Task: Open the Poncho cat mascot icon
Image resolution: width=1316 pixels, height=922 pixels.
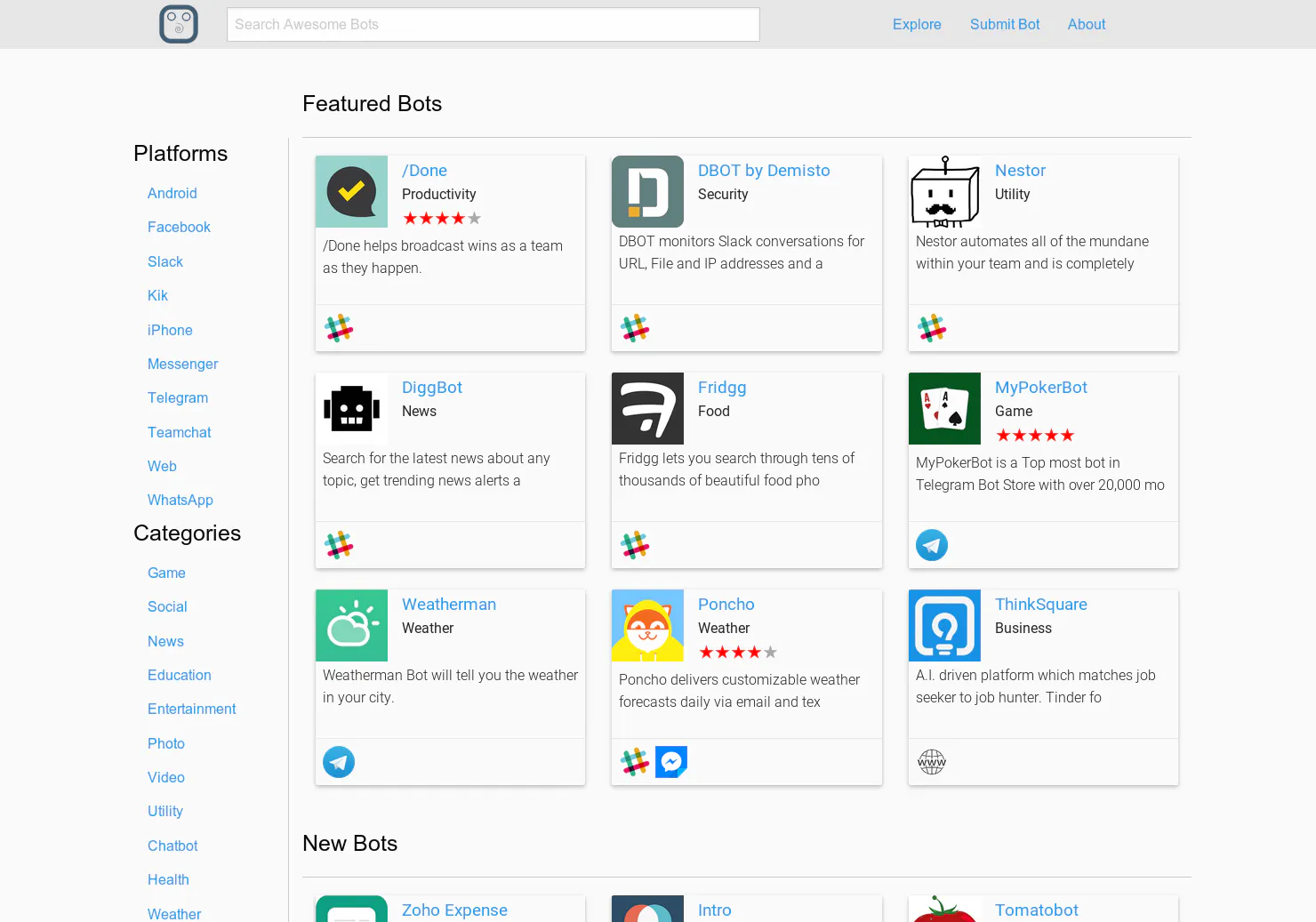Action: tap(647, 625)
